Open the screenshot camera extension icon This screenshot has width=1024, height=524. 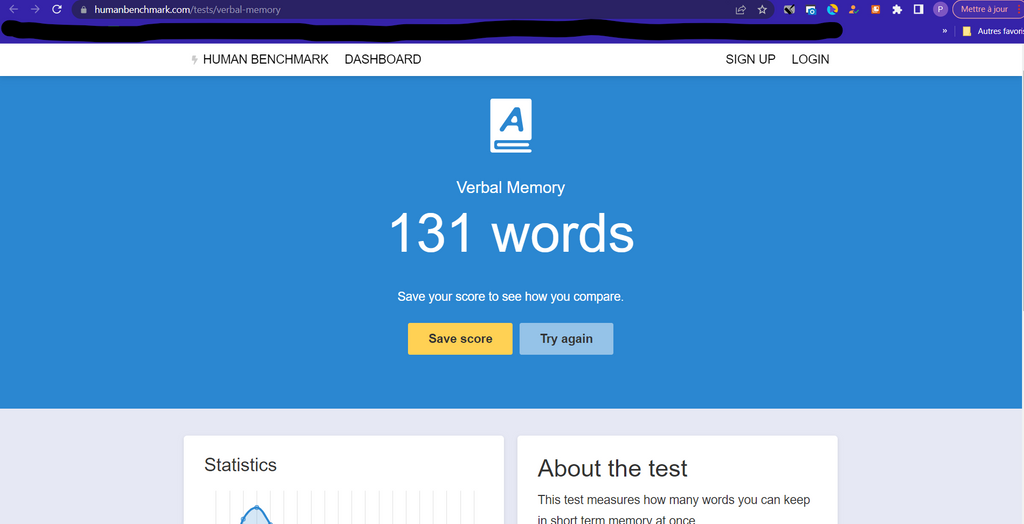(x=810, y=9)
